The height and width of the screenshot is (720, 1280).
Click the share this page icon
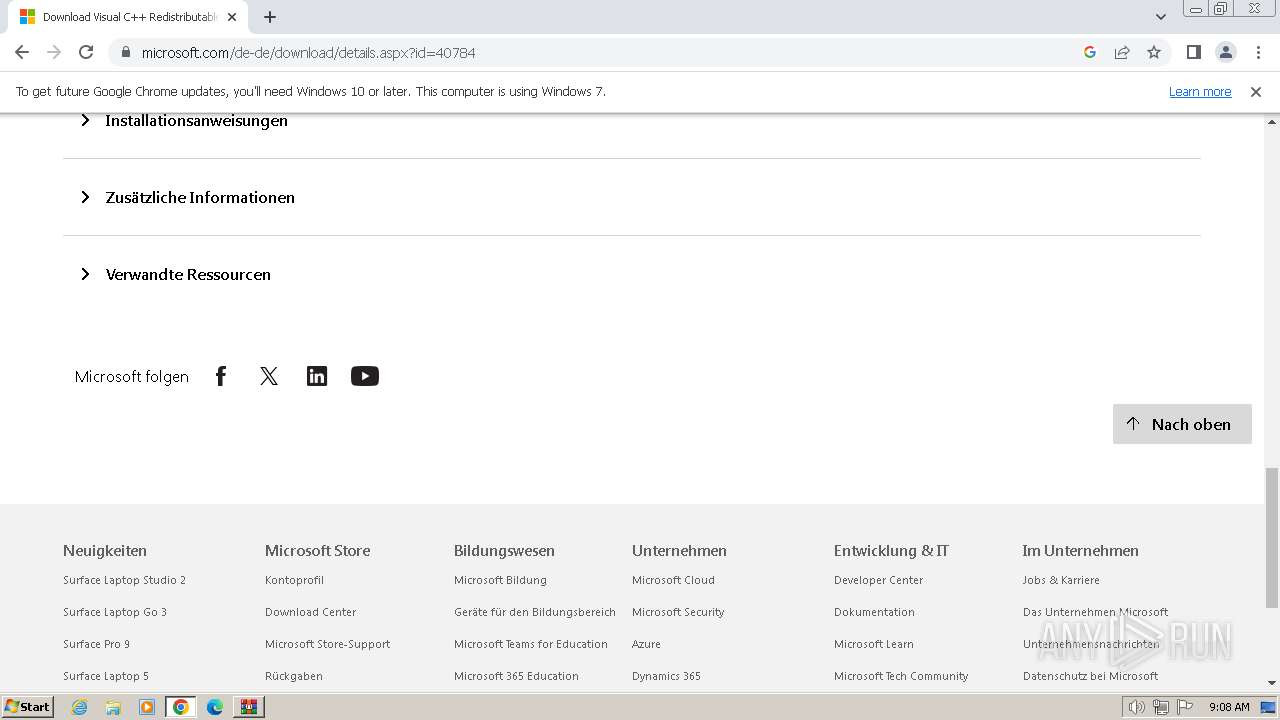coord(1122,52)
